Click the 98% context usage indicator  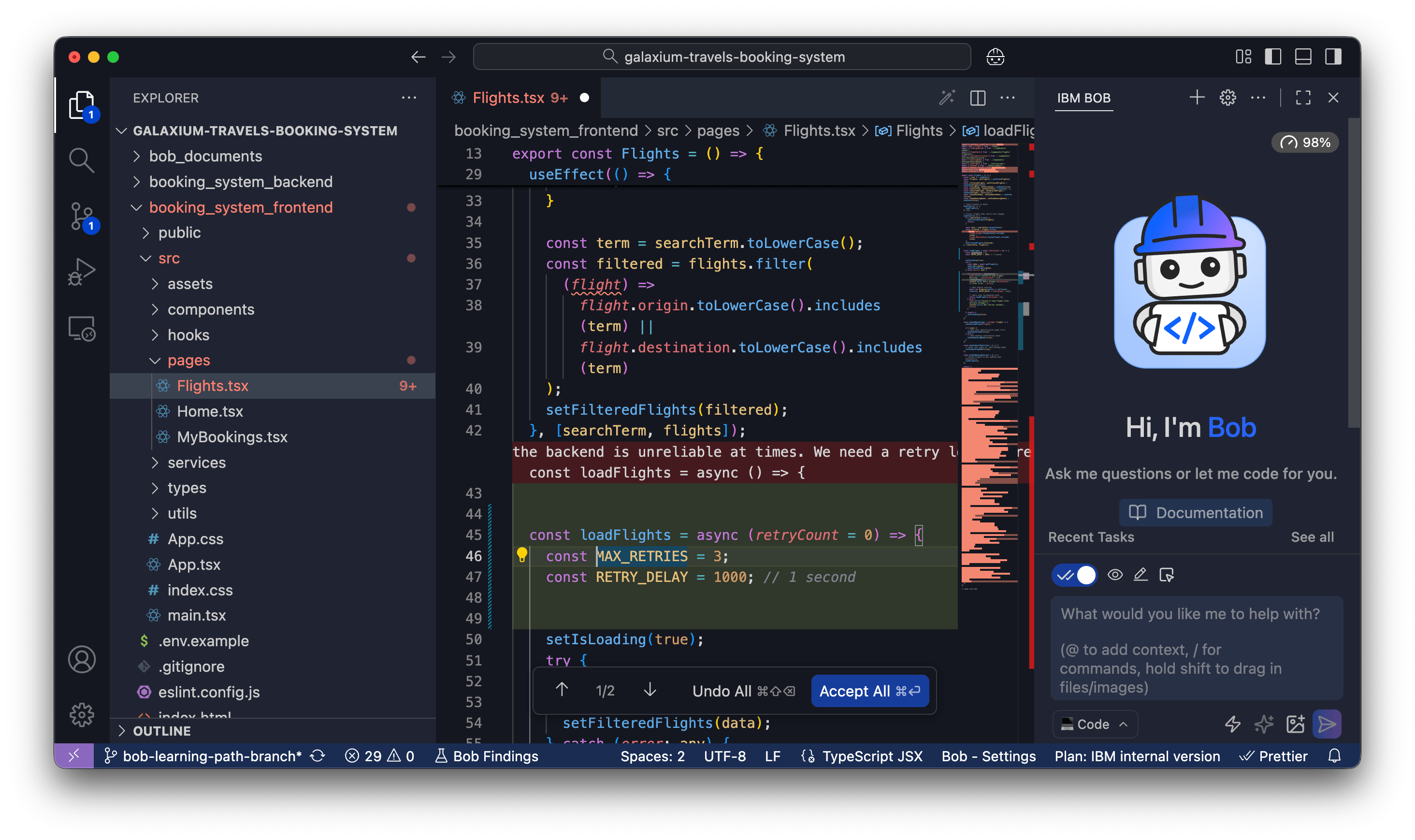[1305, 142]
